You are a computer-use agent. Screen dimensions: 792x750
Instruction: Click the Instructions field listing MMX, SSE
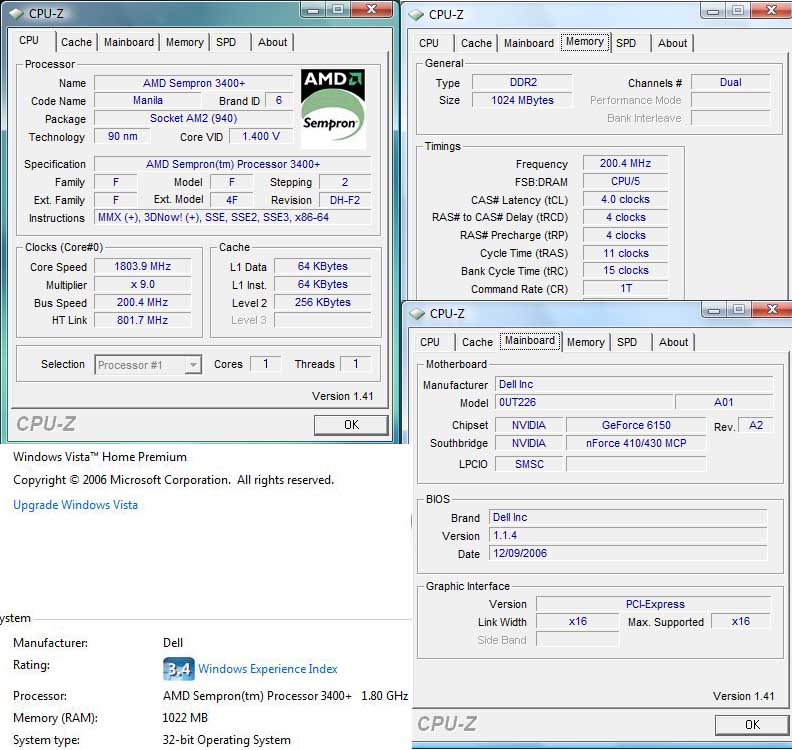232,217
